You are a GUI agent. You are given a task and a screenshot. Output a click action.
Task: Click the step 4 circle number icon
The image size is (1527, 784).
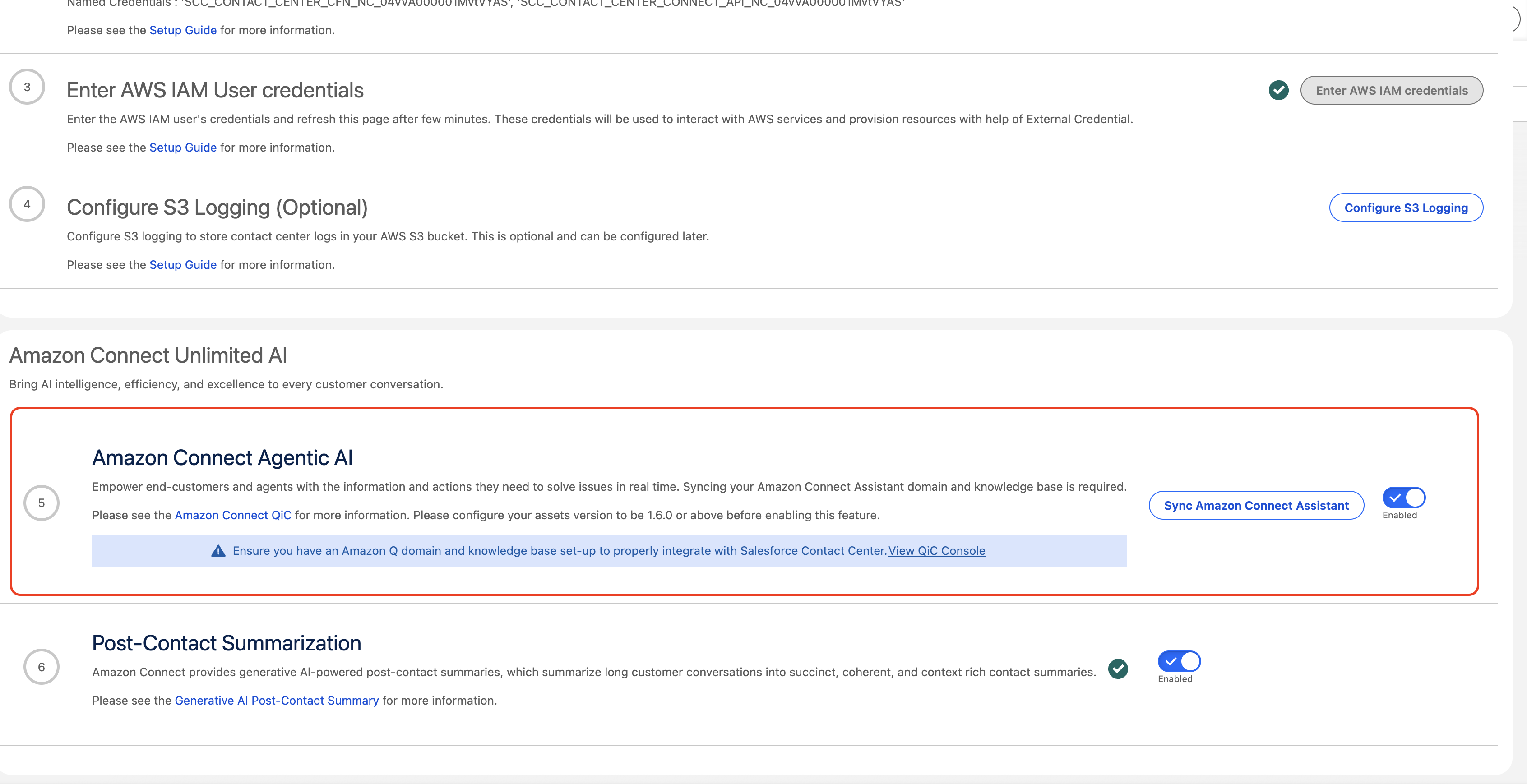tap(27, 204)
